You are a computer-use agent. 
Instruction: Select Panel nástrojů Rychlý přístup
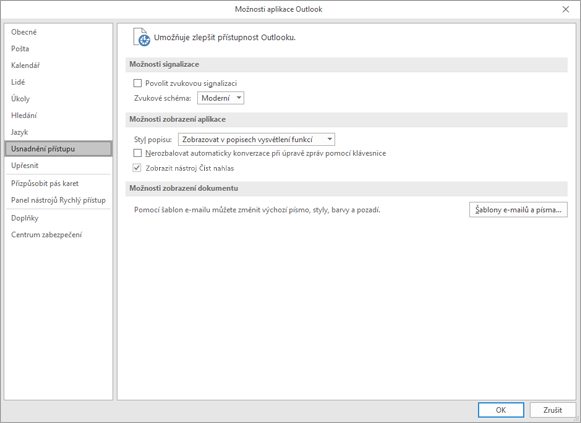58,200
